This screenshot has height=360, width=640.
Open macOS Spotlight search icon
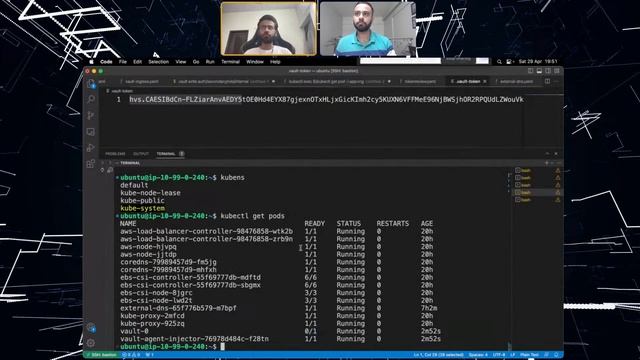(499, 62)
